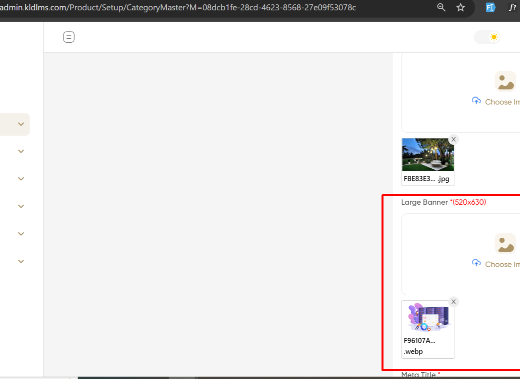520x379 pixels.
Task: Expand the fourth sidebar menu chevron
Action: click(x=21, y=206)
